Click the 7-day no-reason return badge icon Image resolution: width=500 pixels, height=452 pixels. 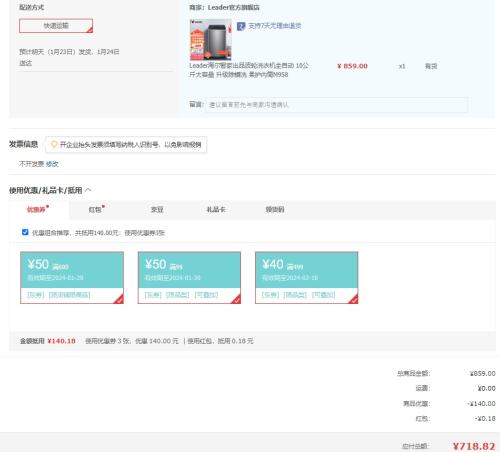(x=241, y=26)
